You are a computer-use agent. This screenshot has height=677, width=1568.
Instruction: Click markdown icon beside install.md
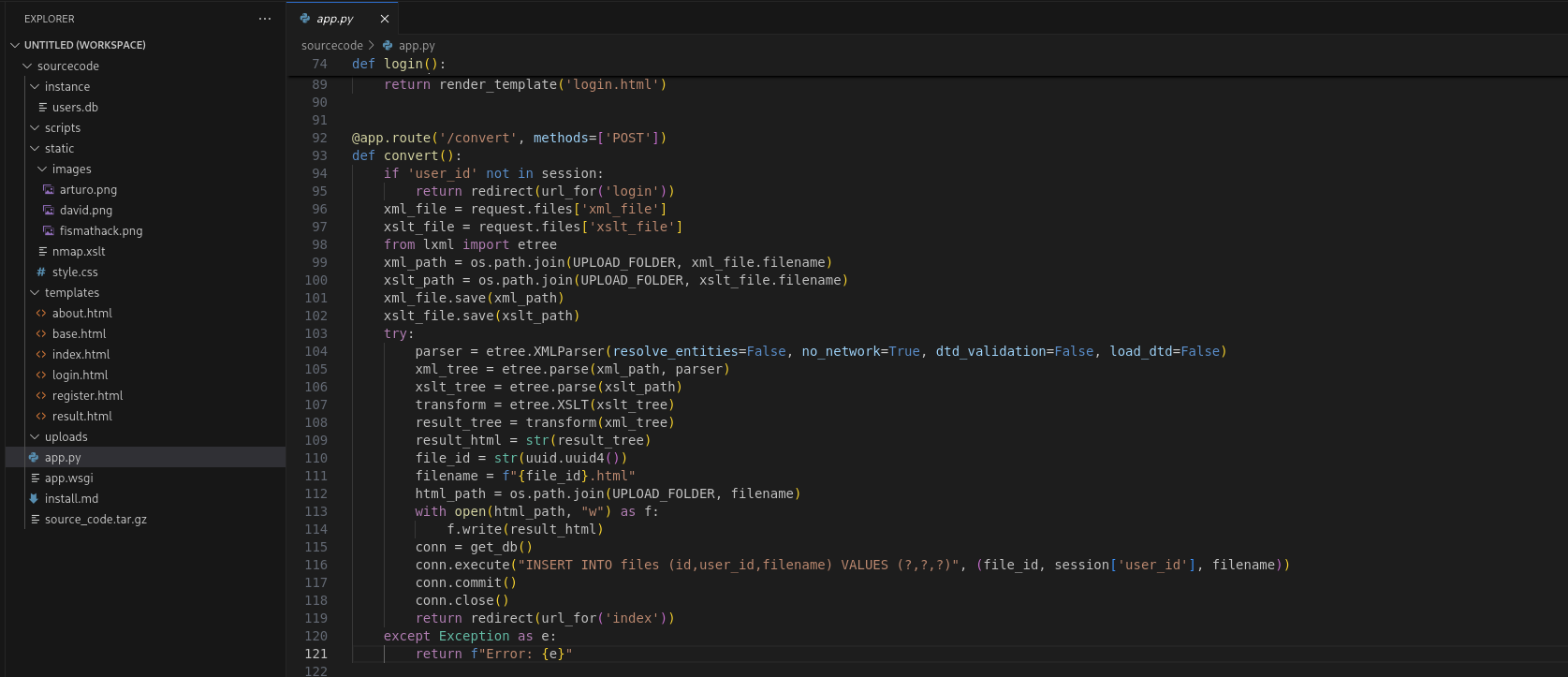point(34,499)
